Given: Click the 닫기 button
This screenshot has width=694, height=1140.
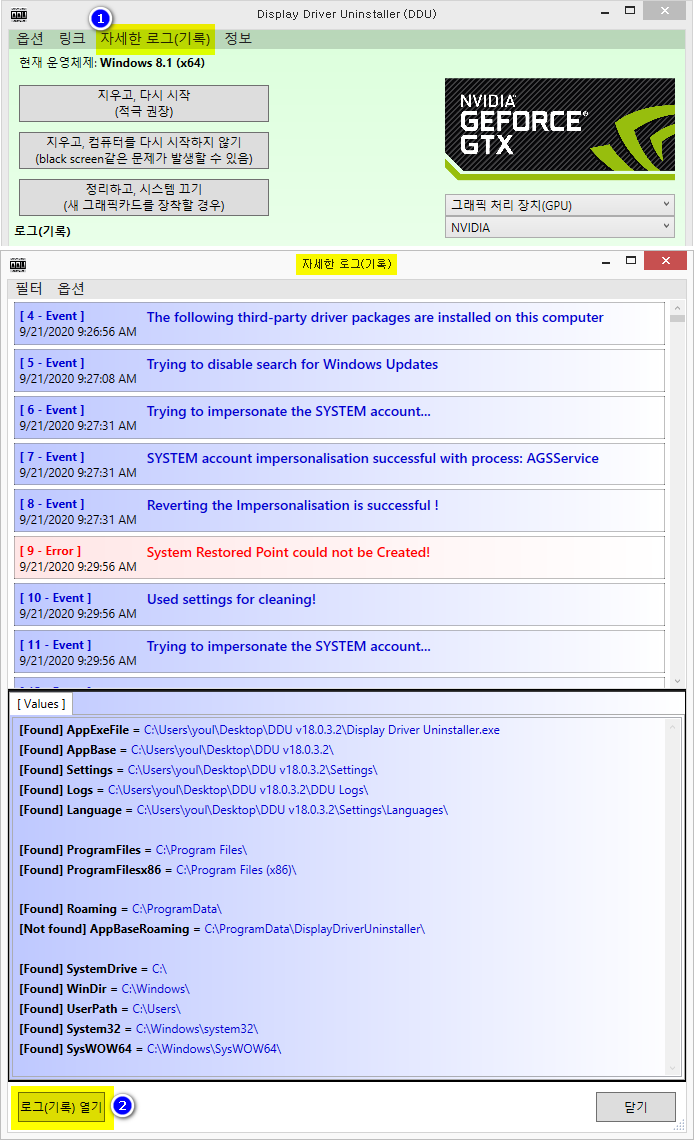Looking at the screenshot, I should [x=636, y=1107].
